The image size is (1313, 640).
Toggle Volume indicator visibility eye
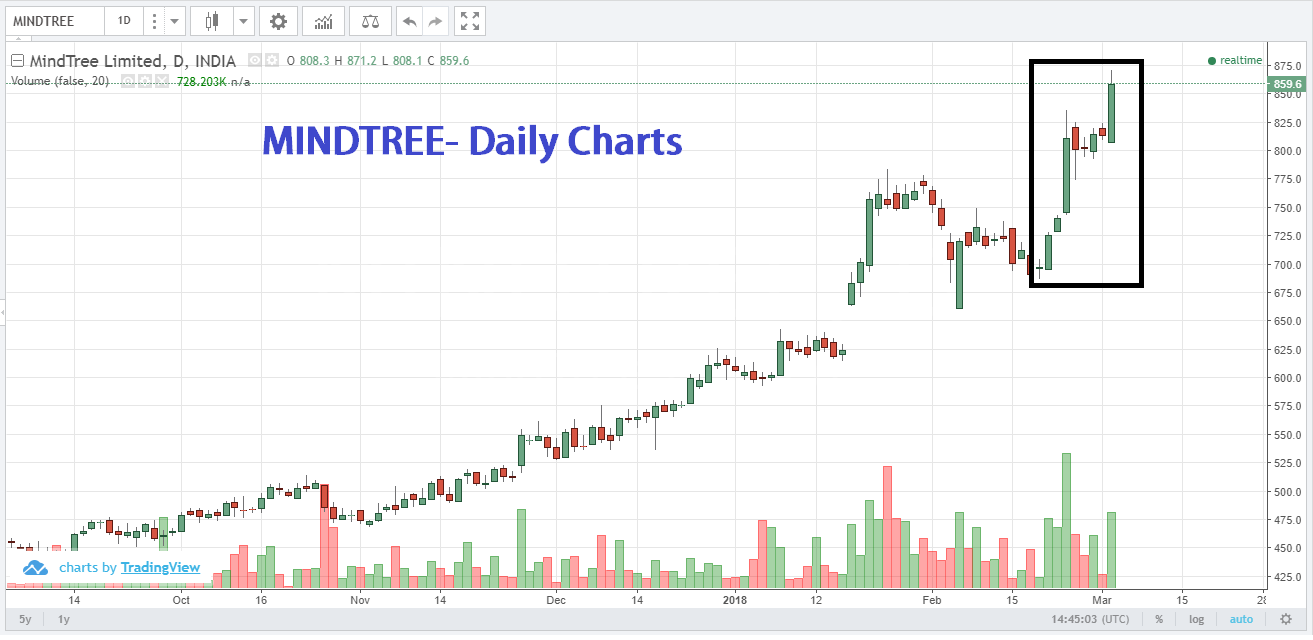pos(128,81)
